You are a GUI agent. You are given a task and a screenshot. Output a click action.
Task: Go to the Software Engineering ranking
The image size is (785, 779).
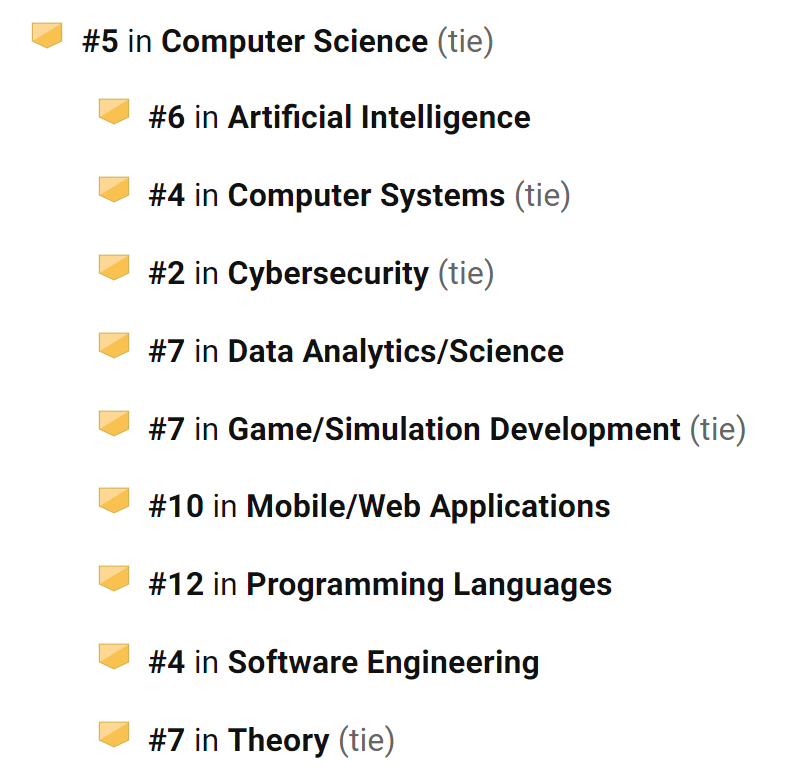point(383,662)
